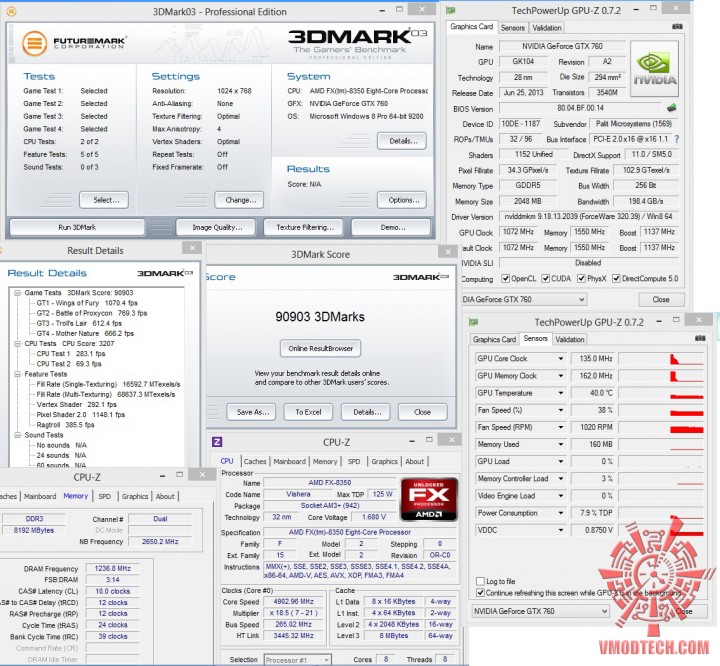The width and height of the screenshot is (720, 666).
Task: Open the Memory Used sensor dropdown
Action: pyautogui.click(x=561, y=444)
